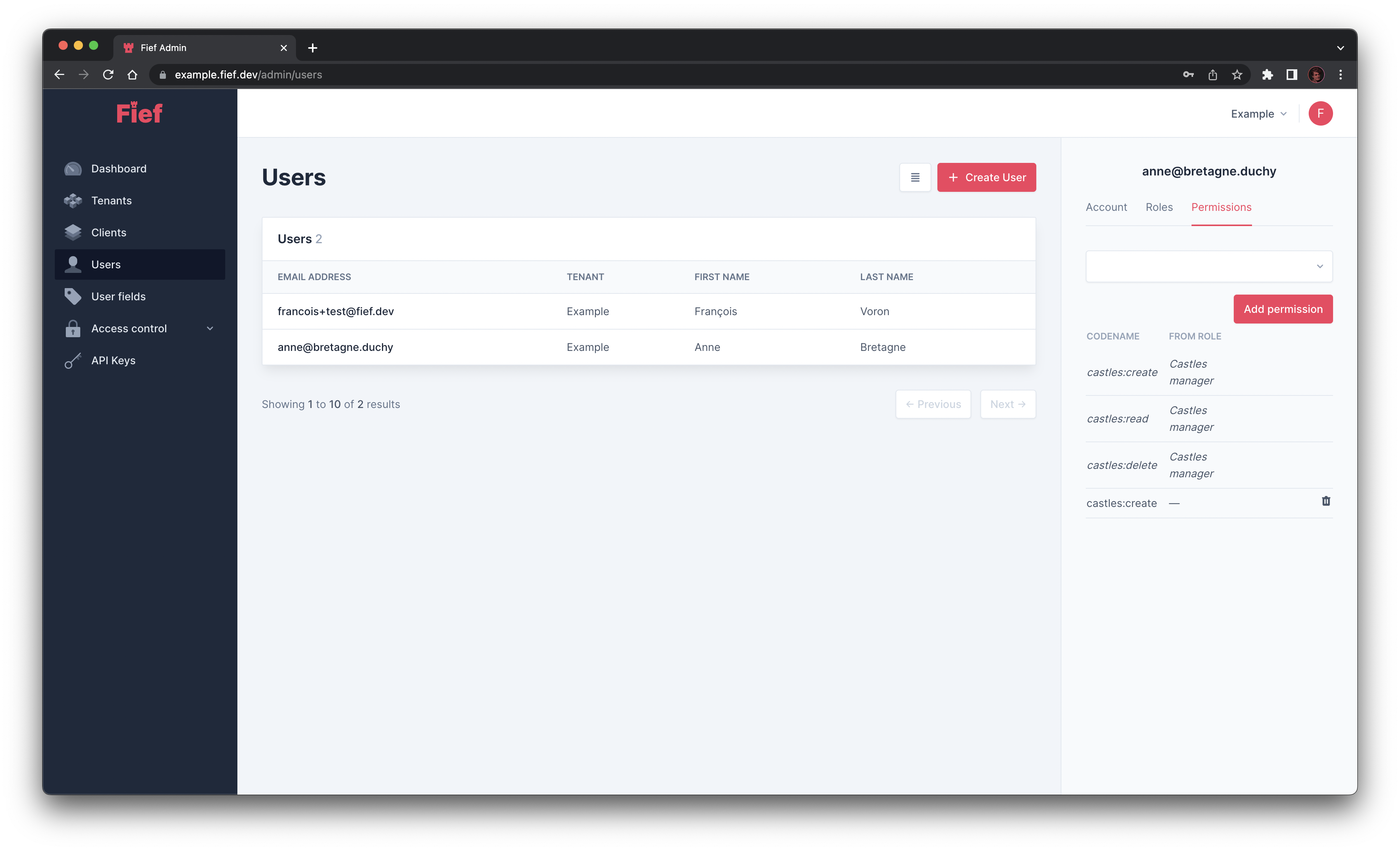Open the browser tab search chevron

pos(1340,48)
